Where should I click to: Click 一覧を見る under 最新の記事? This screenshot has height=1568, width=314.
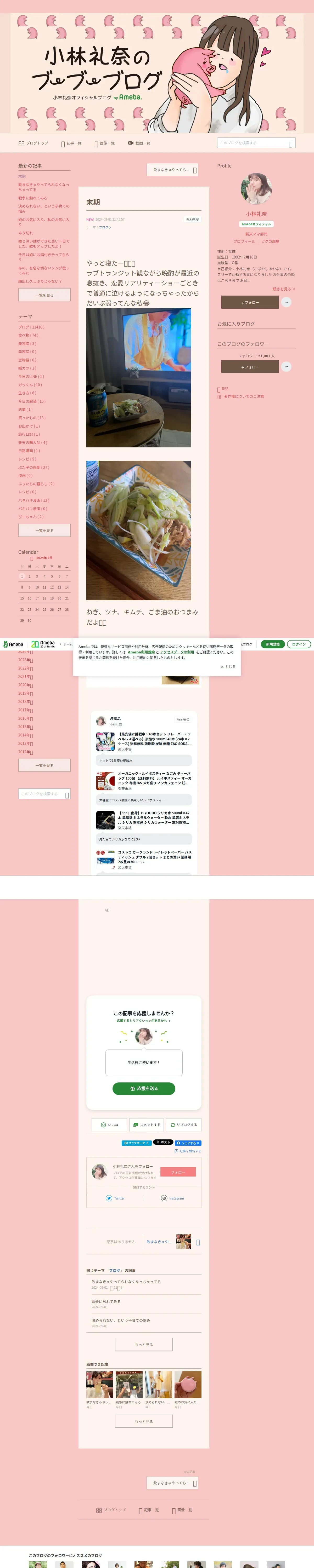point(44,295)
